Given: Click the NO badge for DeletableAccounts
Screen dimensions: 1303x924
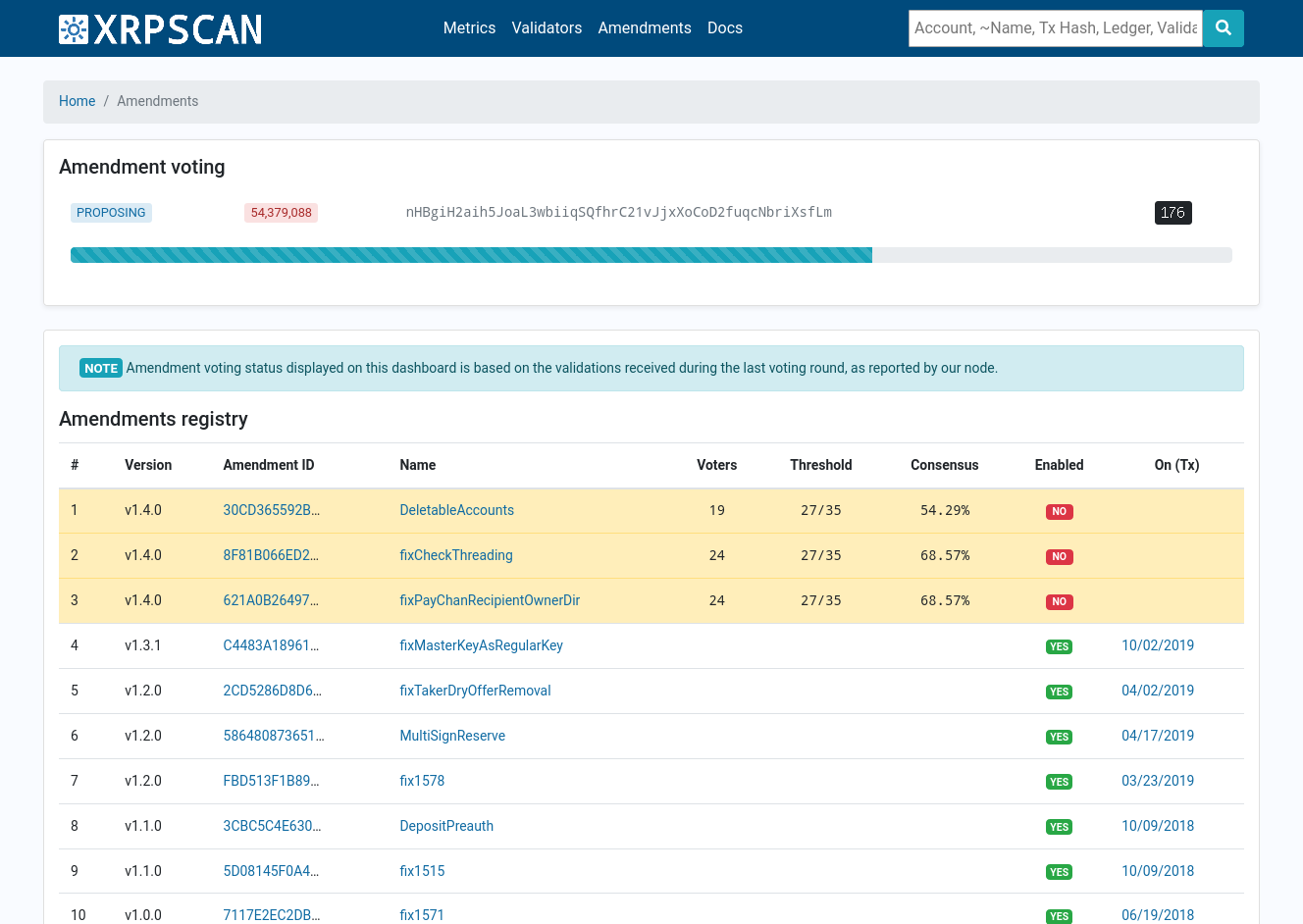Looking at the screenshot, I should [1059, 511].
